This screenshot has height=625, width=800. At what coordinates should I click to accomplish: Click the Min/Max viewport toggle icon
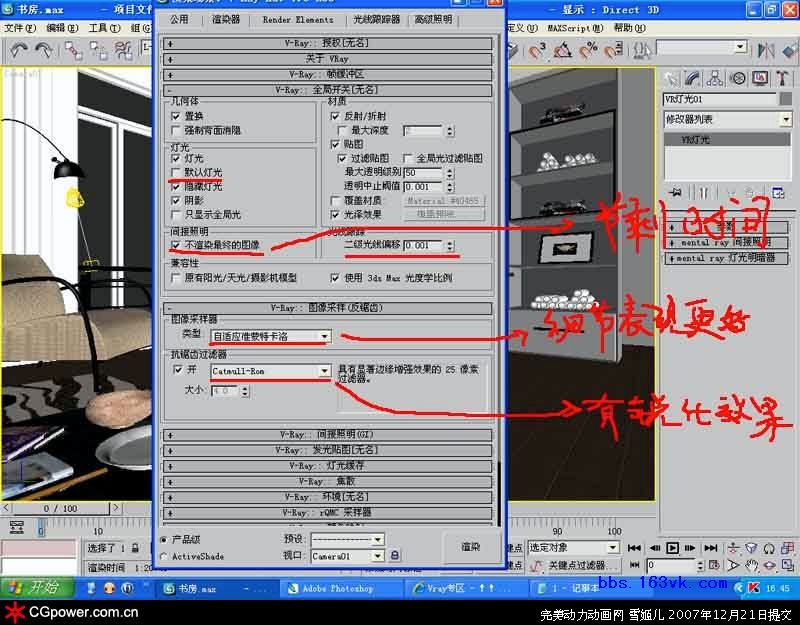[788, 565]
